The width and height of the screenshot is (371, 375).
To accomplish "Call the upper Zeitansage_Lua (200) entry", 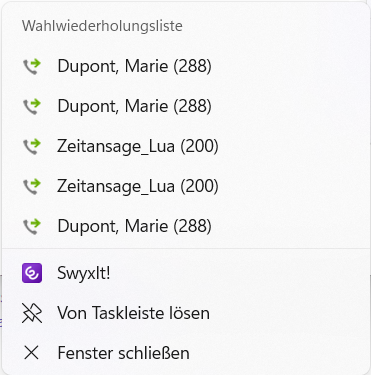I will pos(185,146).
